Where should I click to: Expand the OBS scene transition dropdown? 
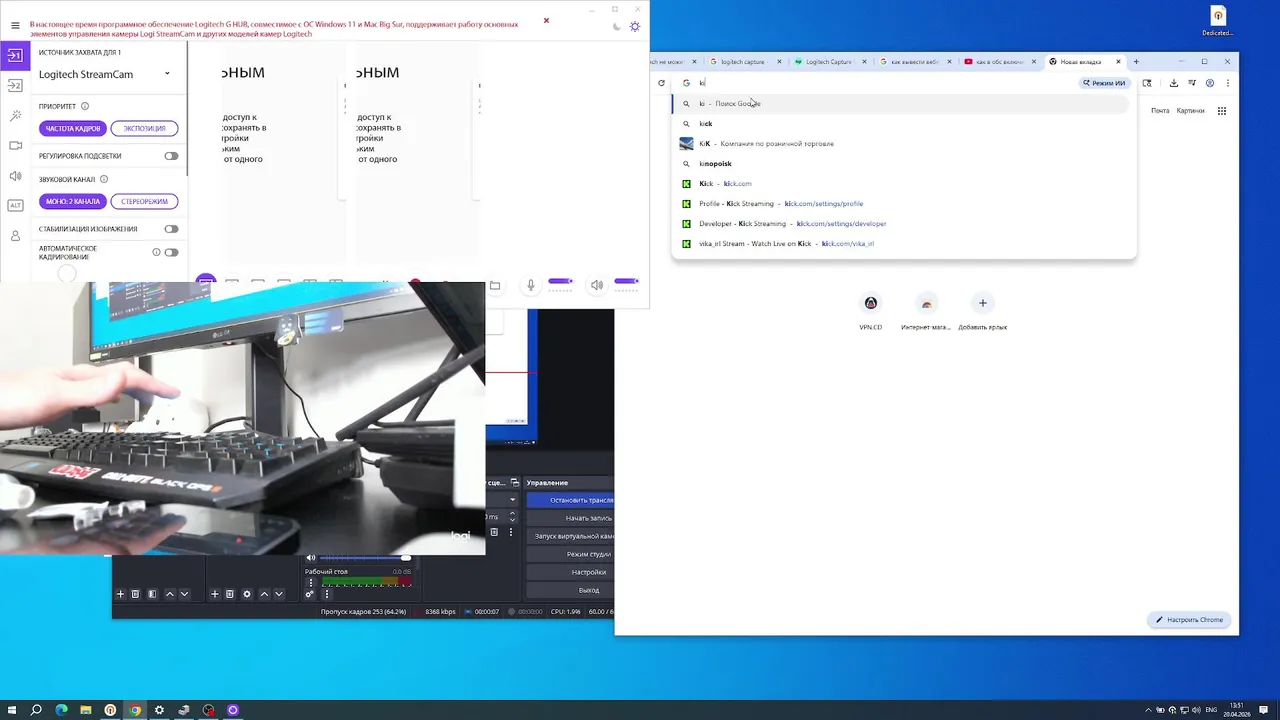pyautogui.click(x=513, y=500)
